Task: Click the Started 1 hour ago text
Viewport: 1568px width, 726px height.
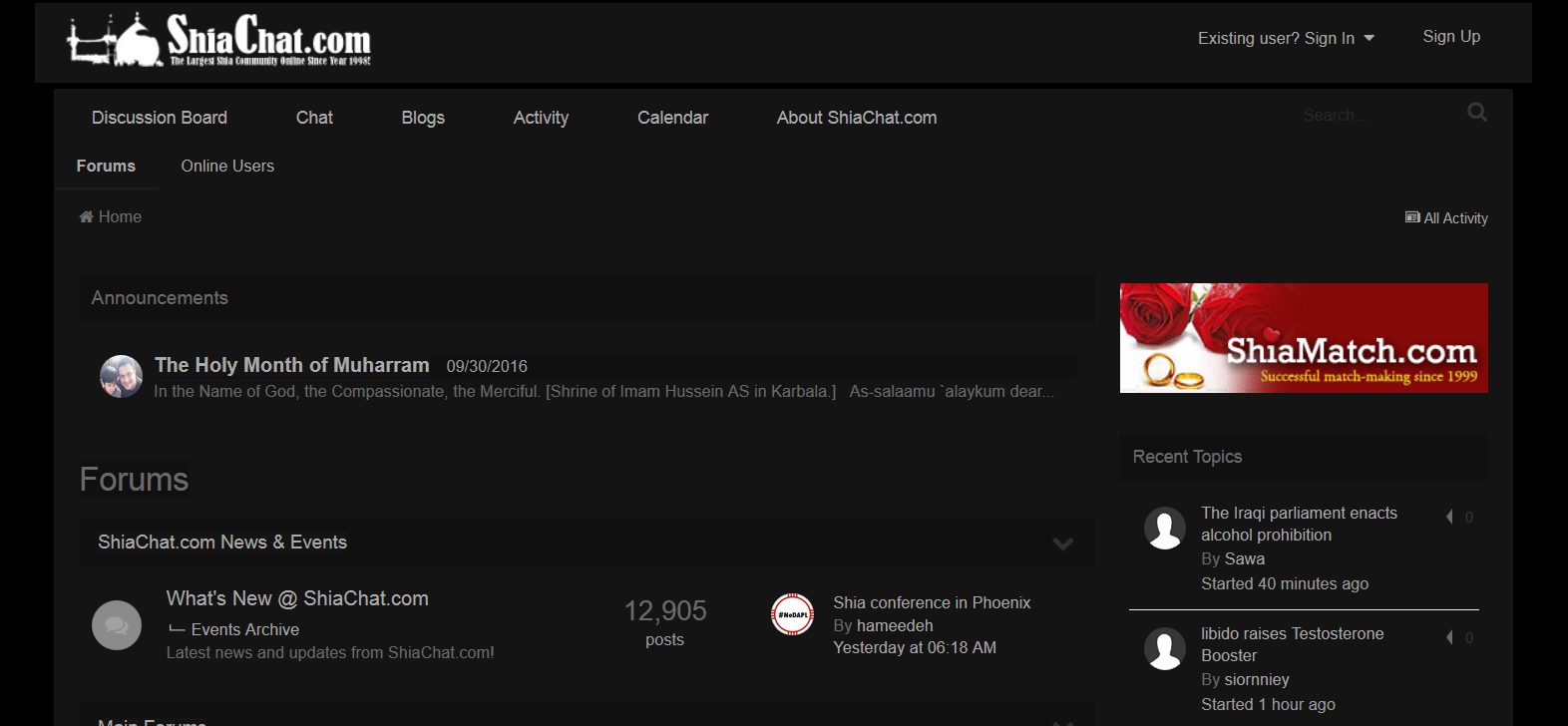Action: (x=1268, y=704)
